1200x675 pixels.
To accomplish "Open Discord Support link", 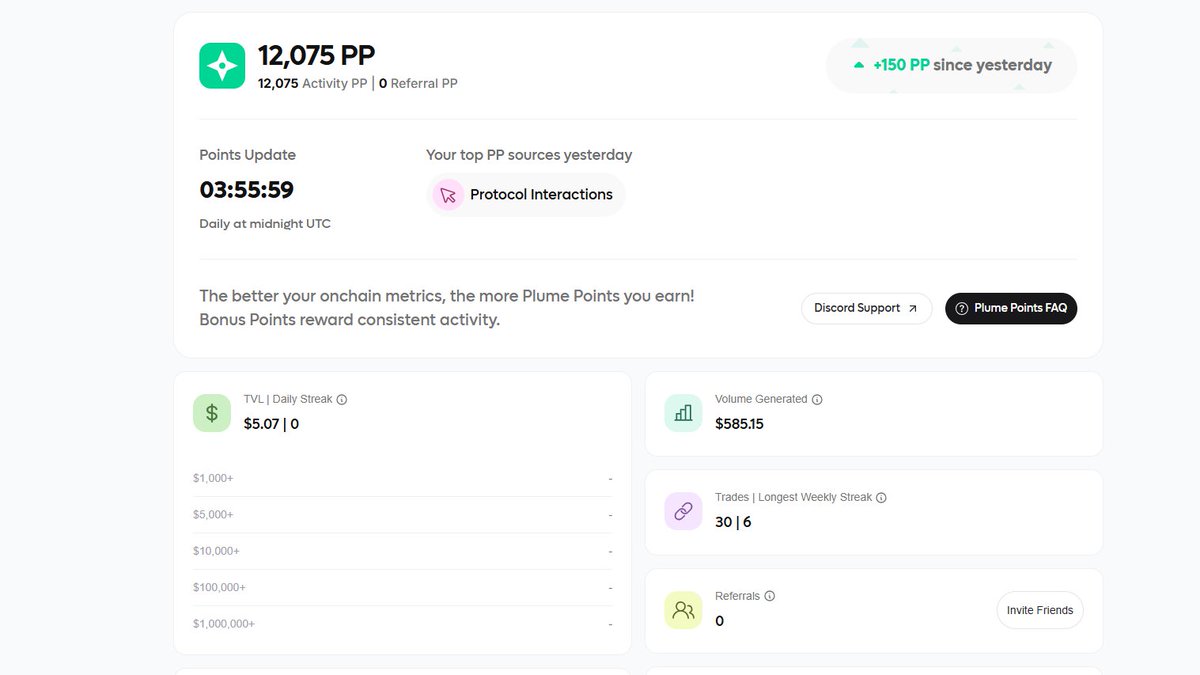I will point(866,308).
